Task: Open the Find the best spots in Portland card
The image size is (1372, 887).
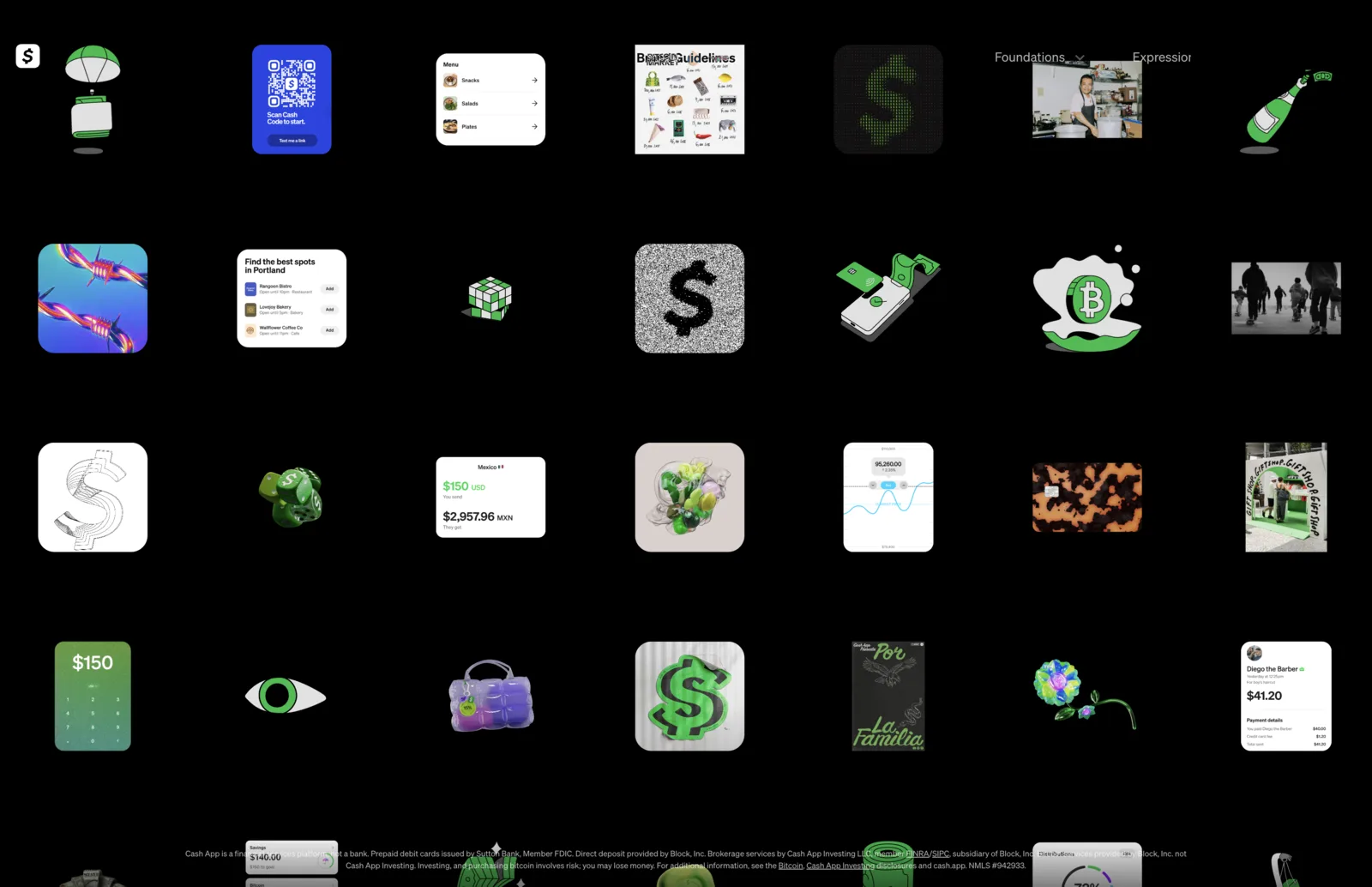Action: [292, 299]
